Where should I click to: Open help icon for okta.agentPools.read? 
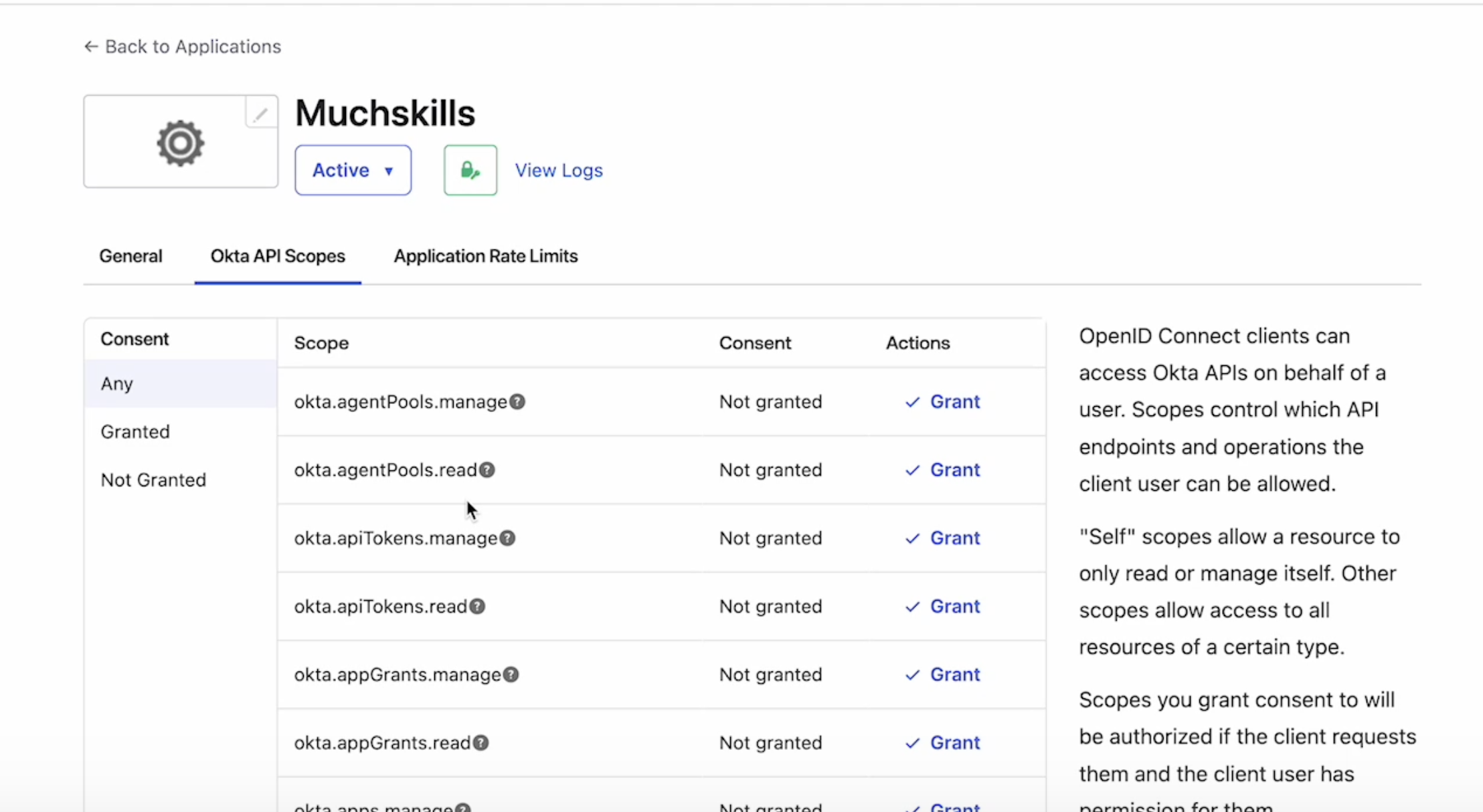pyautogui.click(x=487, y=470)
